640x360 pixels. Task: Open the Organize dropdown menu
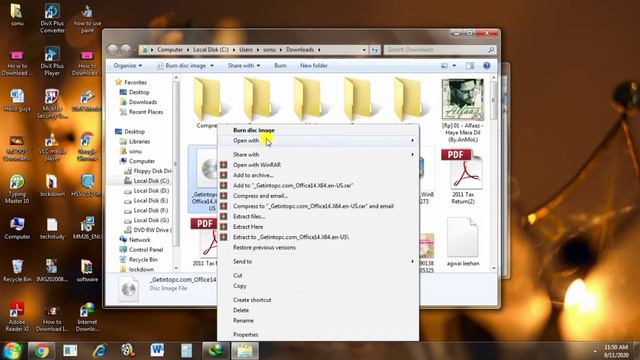128,66
